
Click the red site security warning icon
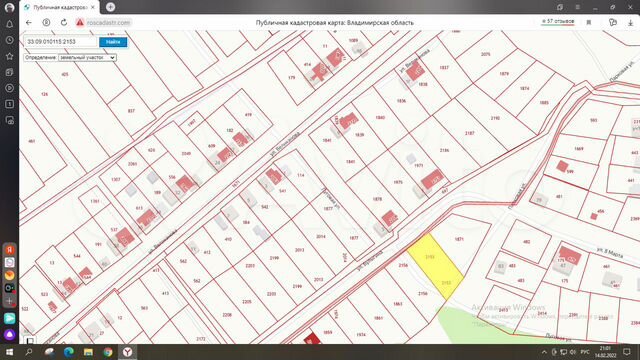coord(80,22)
